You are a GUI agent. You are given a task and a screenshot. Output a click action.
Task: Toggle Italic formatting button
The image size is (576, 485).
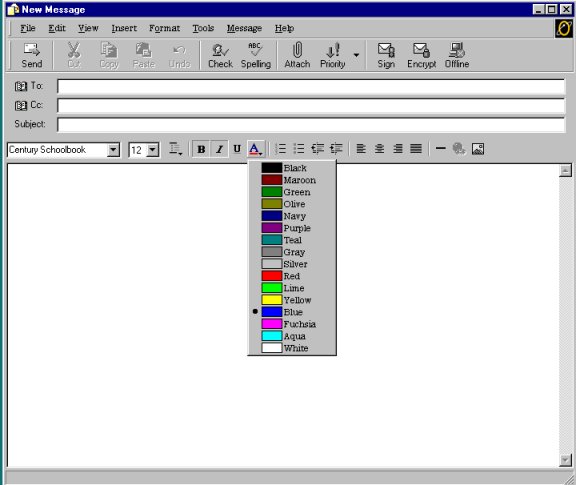(x=219, y=149)
